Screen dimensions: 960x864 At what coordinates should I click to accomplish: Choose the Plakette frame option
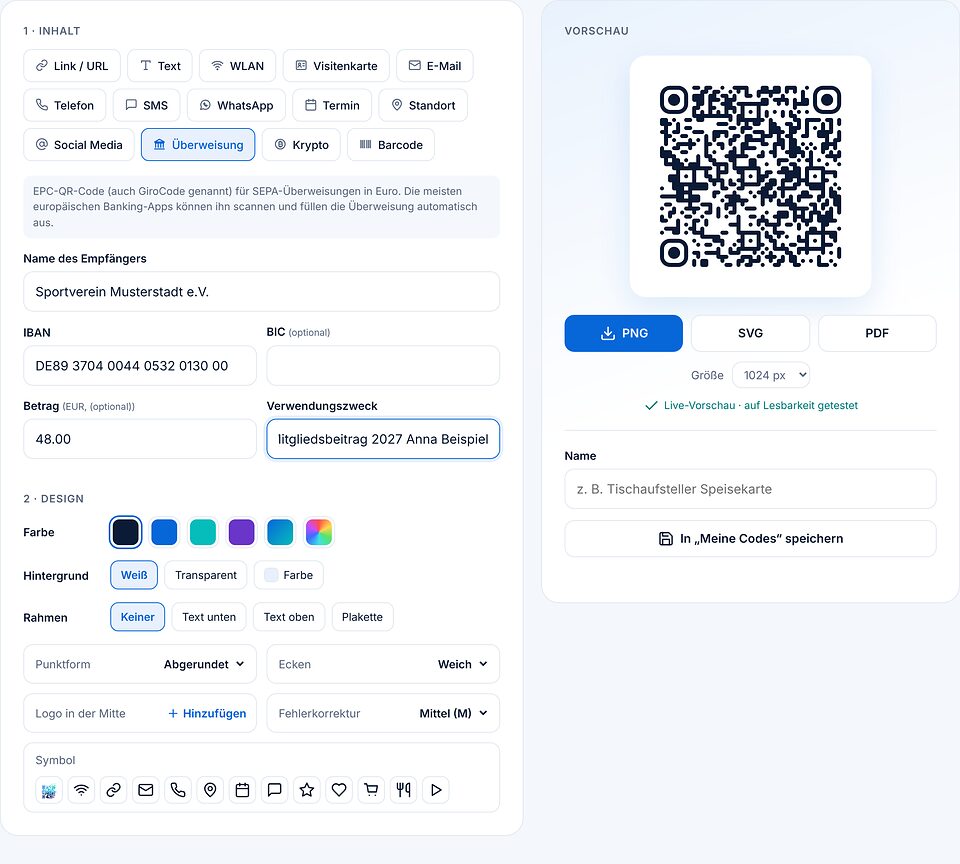coord(362,617)
